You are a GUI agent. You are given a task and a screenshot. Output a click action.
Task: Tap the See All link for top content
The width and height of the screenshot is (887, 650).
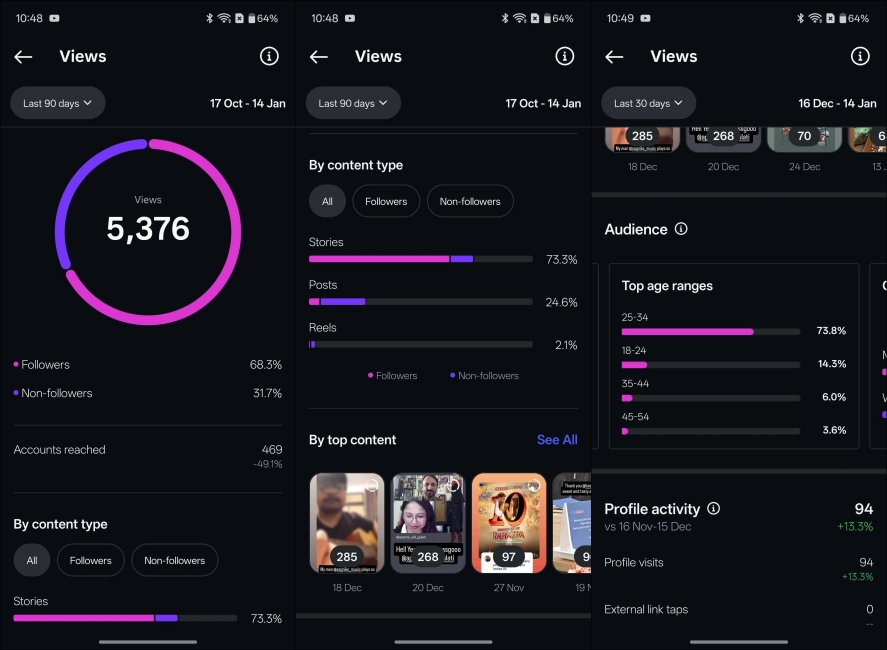[557, 439]
